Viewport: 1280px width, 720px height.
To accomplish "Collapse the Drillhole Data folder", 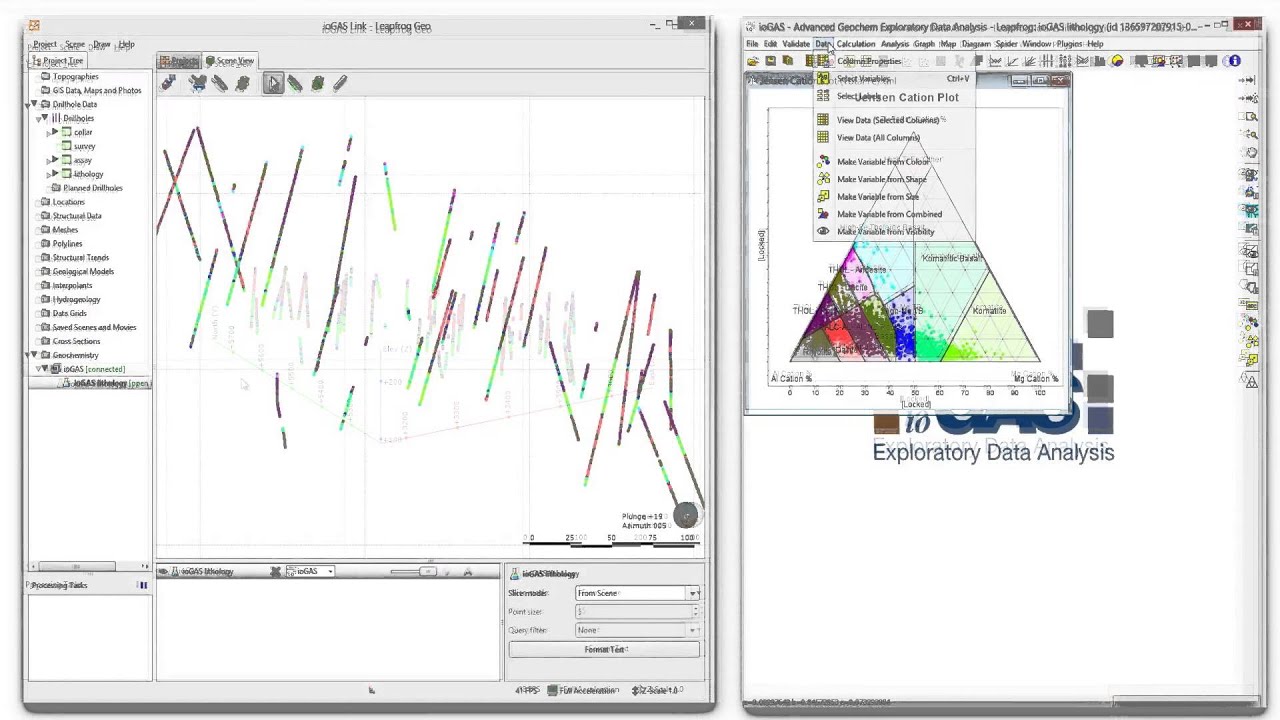I will tap(34, 104).
